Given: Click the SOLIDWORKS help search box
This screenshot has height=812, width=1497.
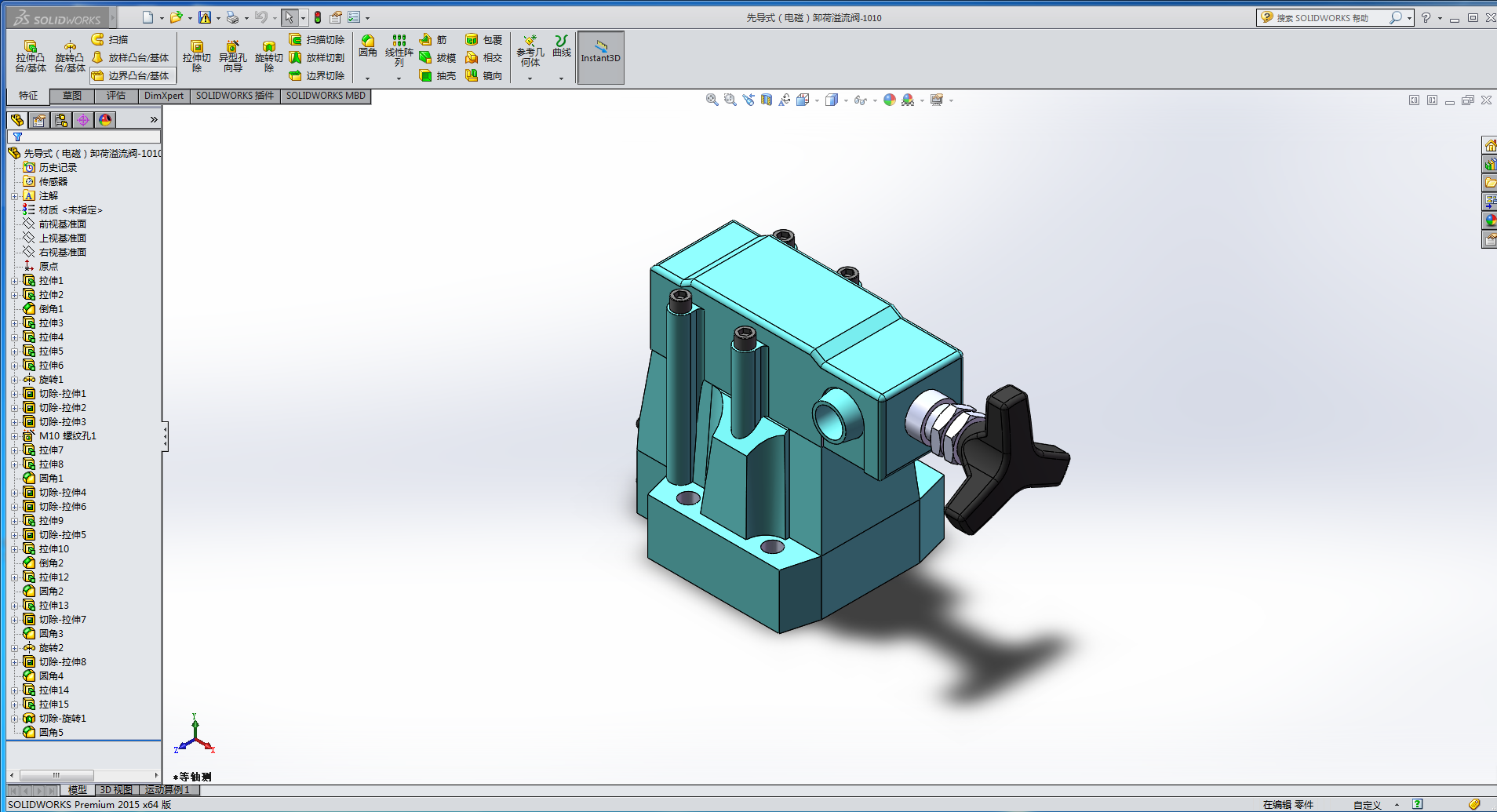Looking at the screenshot, I should 1335,17.
